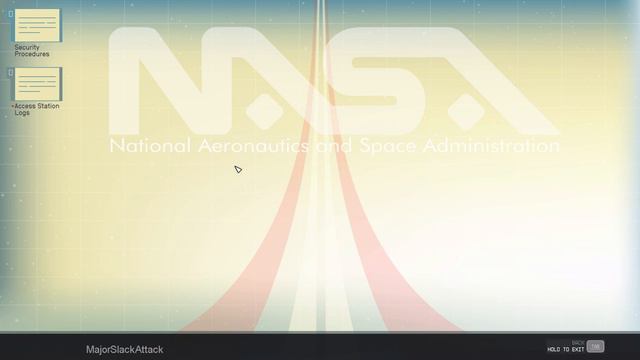640x360 pixels.
Task: Click the Hold to Exit TAB key
Action: pyautogui.click(x=595, y=347)
